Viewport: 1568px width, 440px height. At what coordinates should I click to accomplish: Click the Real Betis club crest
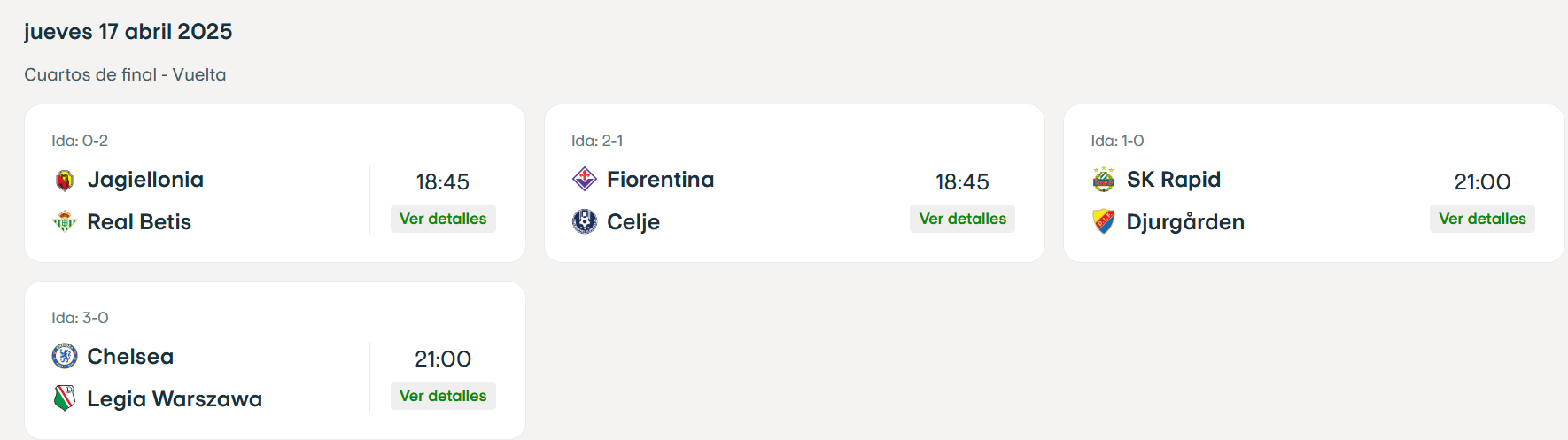pos(65,222)
